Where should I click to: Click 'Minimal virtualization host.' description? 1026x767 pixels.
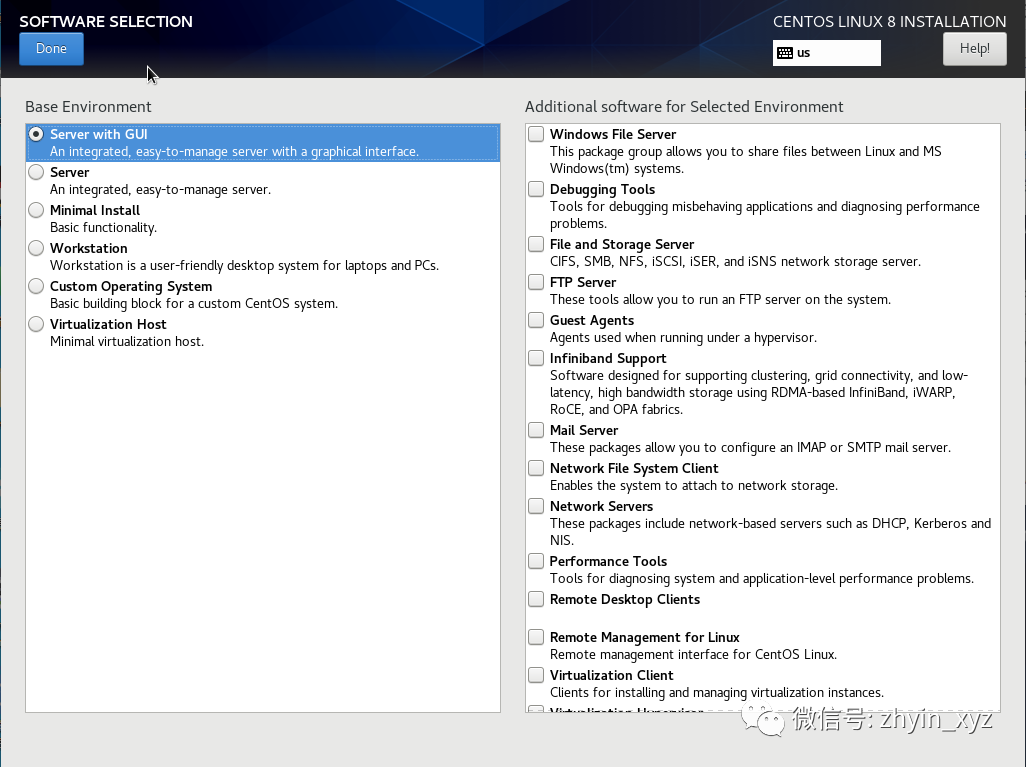(127, 342)
